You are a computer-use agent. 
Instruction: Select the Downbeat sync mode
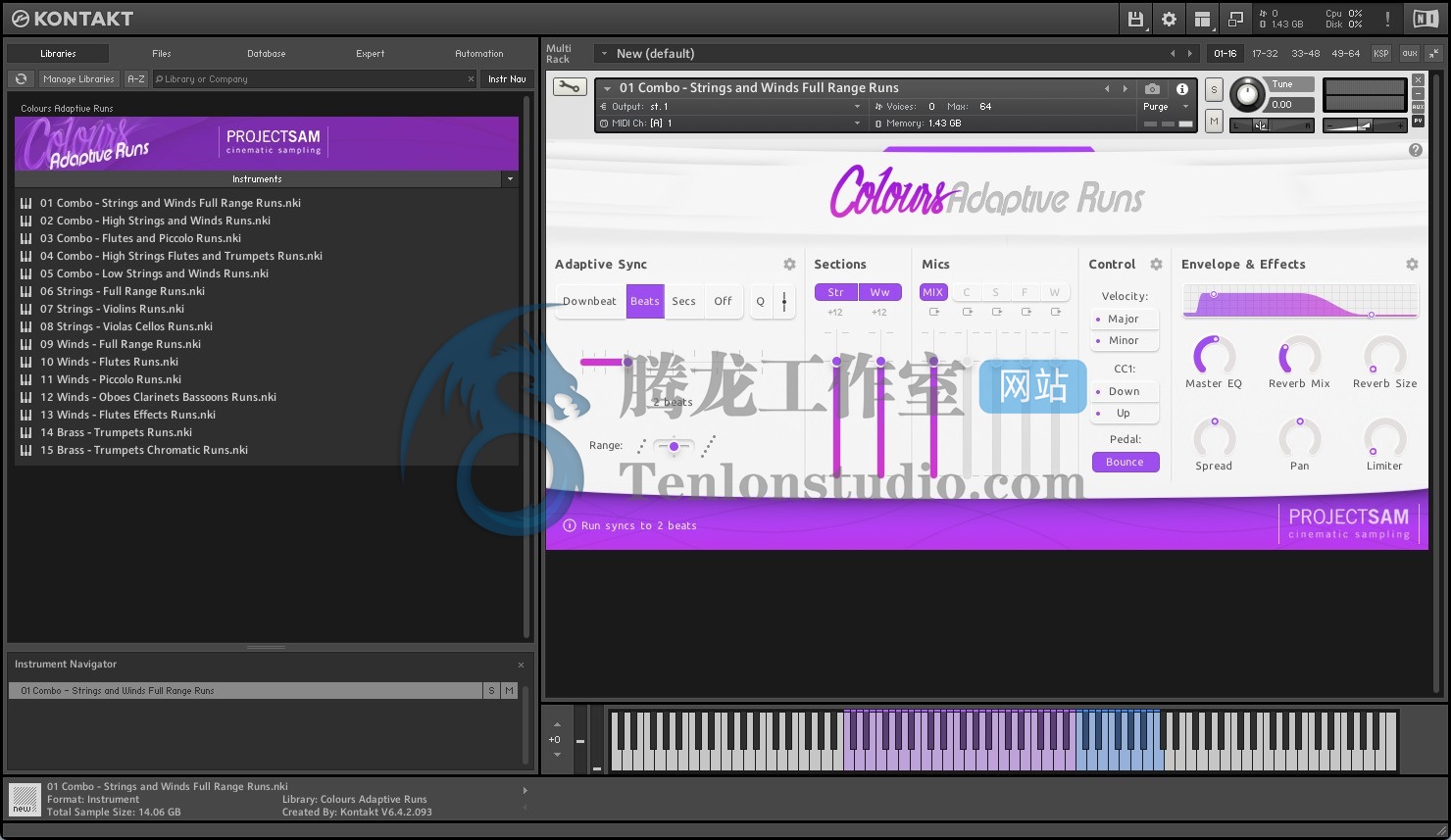(x=590, y=302)
